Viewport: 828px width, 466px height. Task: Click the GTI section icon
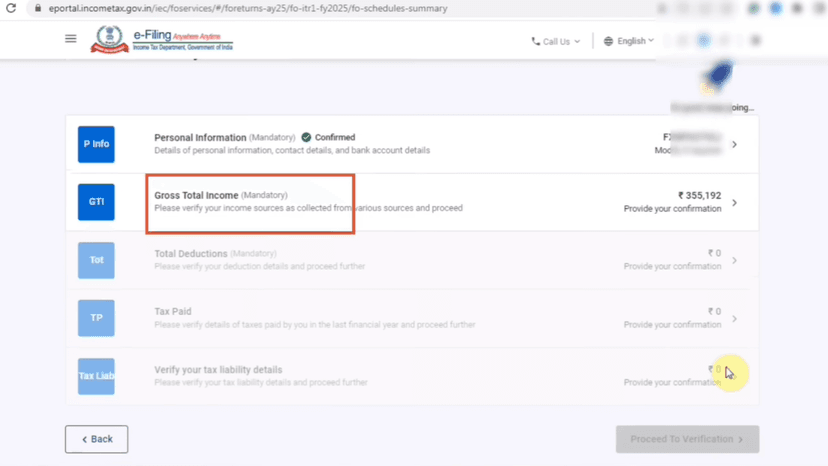[x=96, y=202]
